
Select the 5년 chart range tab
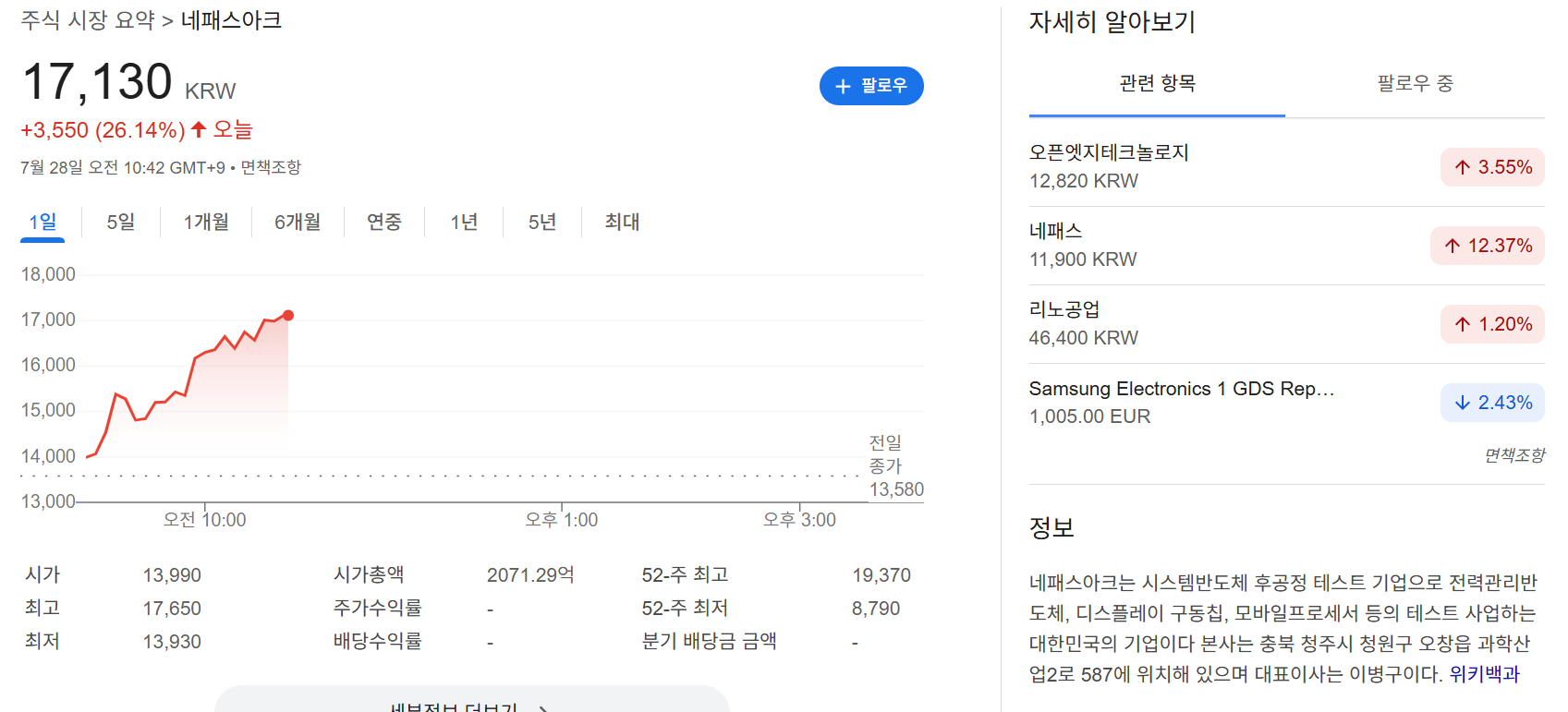pyautogui.click(x=542, y=222)
